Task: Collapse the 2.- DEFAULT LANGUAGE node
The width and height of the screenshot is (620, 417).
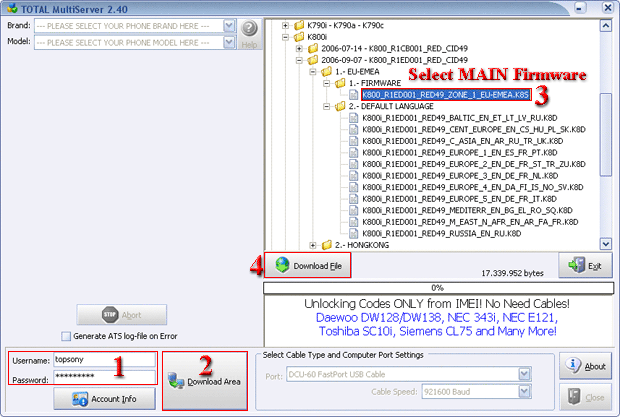Action: click(x=327, y=106)
